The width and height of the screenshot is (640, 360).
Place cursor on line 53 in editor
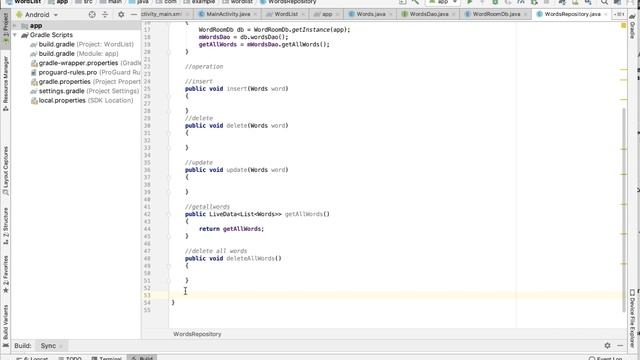[396, 295]
